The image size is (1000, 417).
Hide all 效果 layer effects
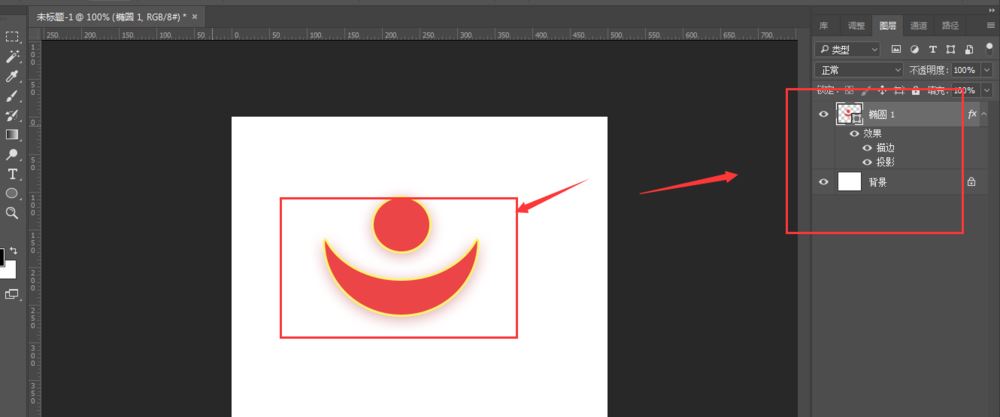[x=855, y=134]
